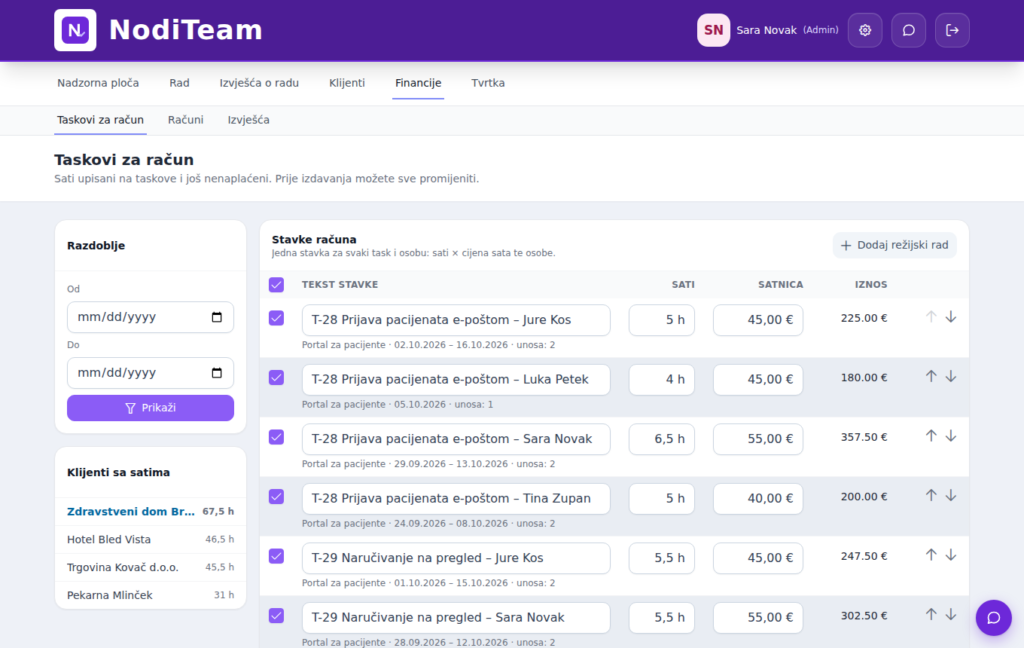Open calendar picker in the Do field
This screenshot has height=648, width=1024.
point(217,372)
